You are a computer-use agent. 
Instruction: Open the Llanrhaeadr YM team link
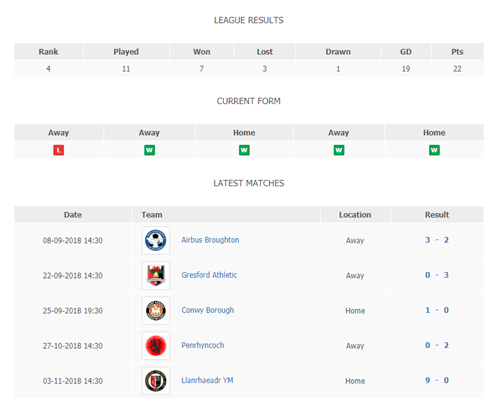click(x=207, y=380)
